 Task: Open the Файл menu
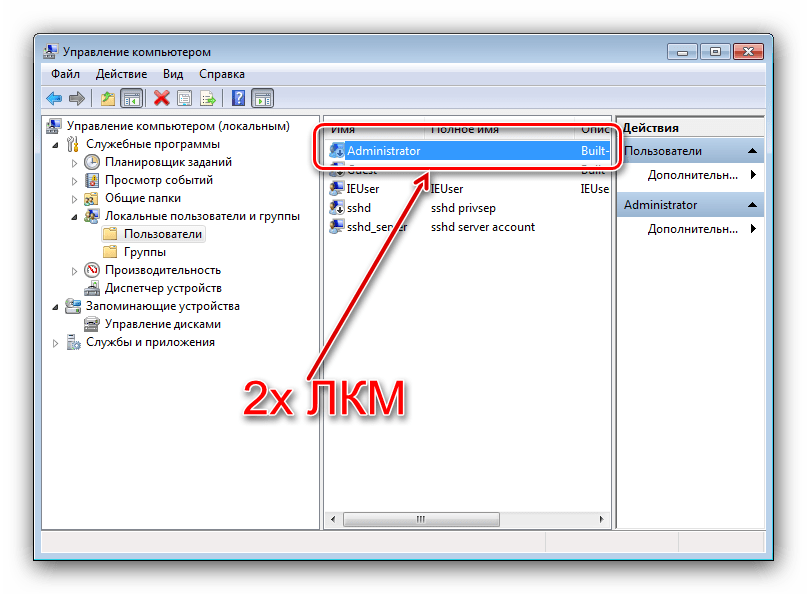[65, 74]
